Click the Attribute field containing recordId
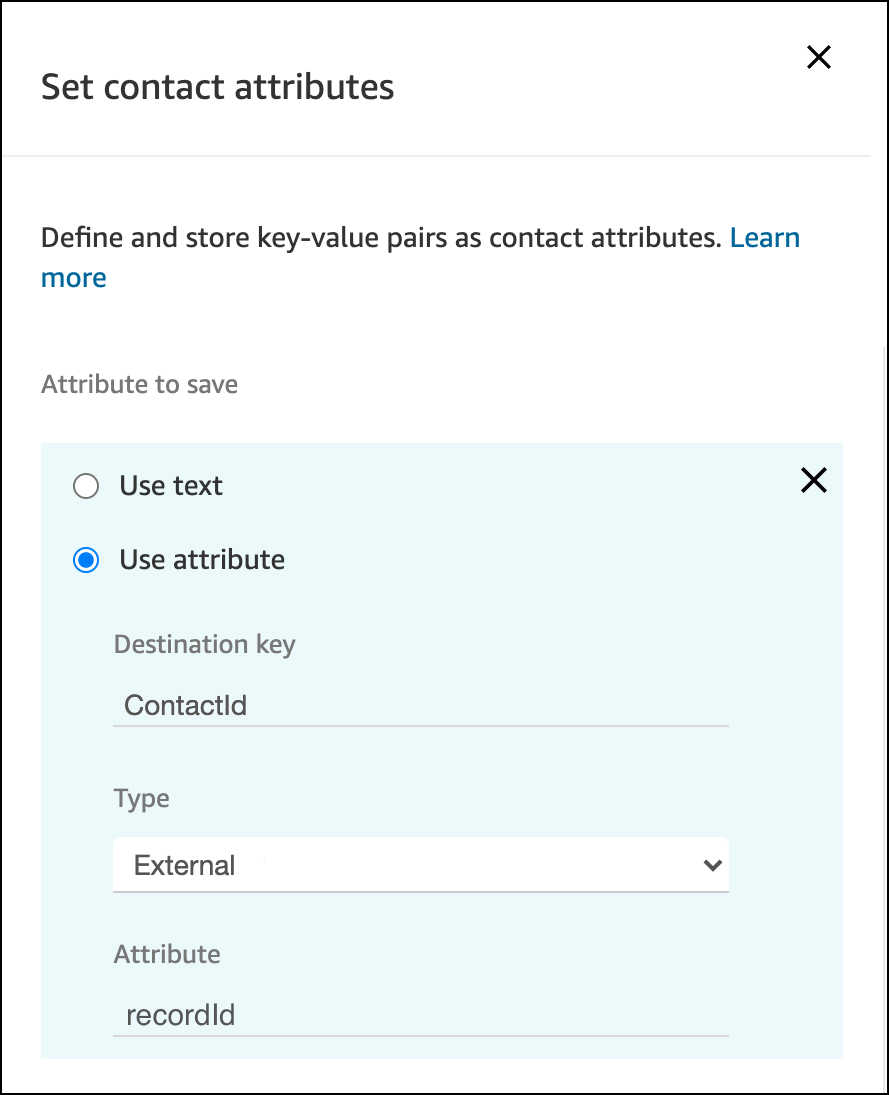 [x=420, y=1015]
